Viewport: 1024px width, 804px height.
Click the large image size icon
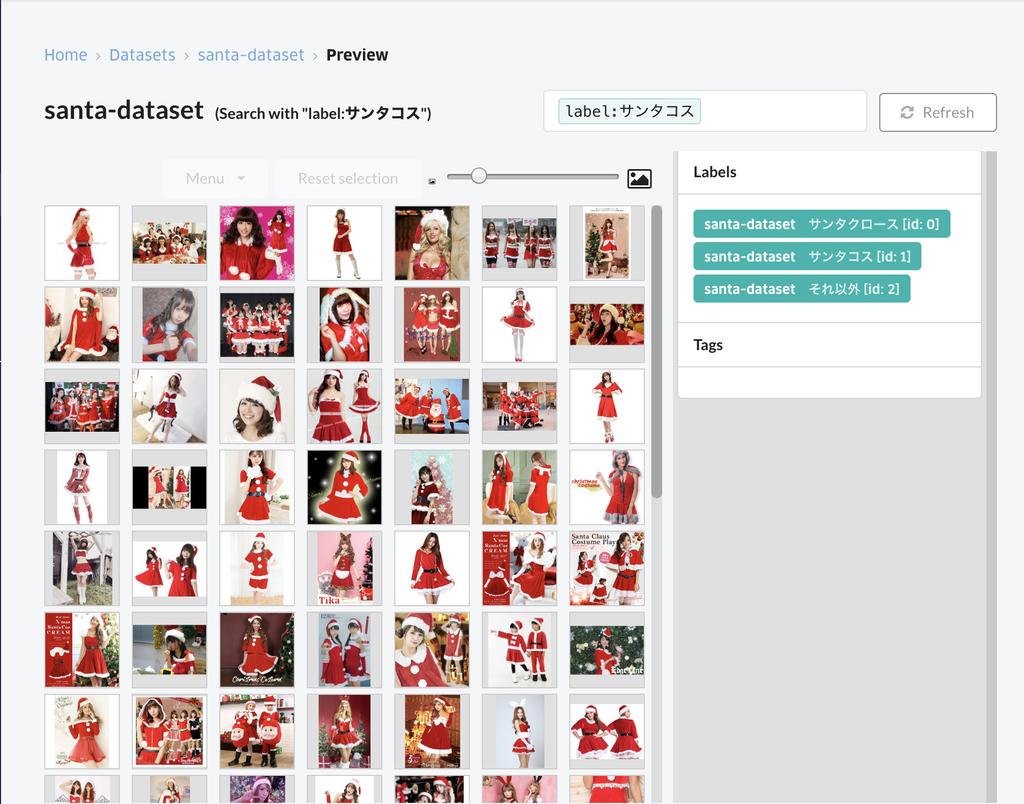point(639,178)
